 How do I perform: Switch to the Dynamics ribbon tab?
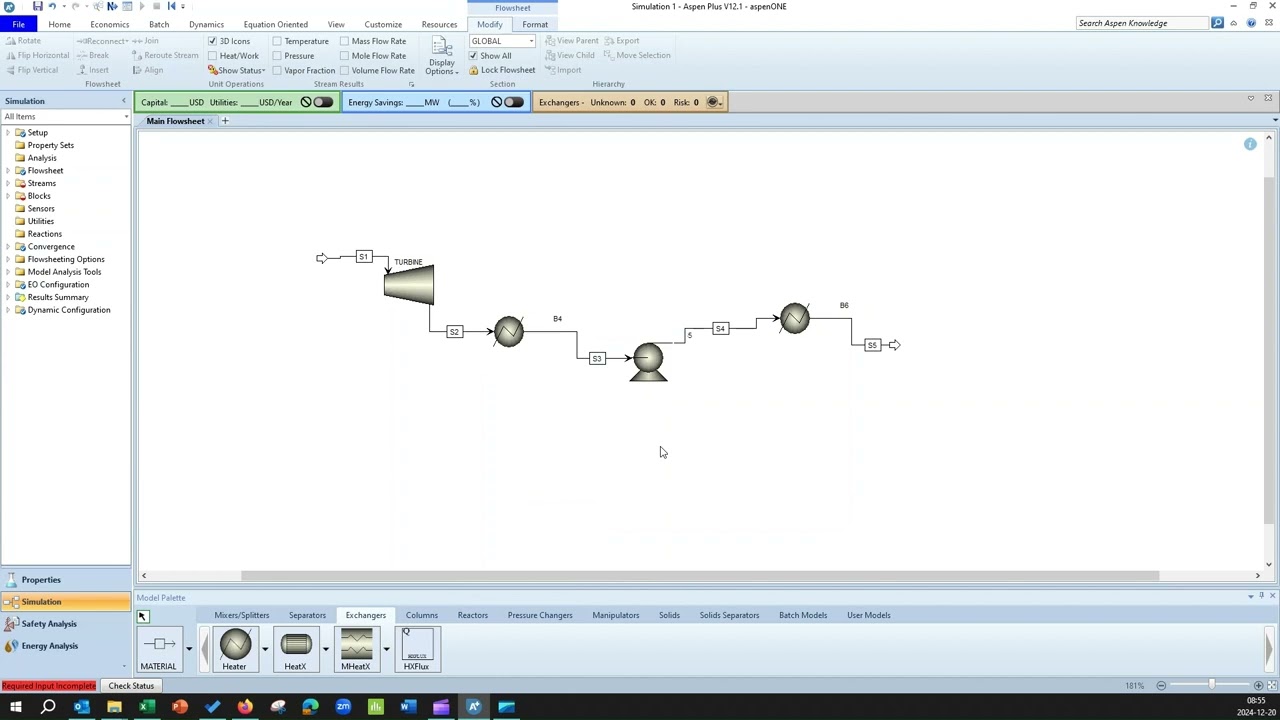206,24
